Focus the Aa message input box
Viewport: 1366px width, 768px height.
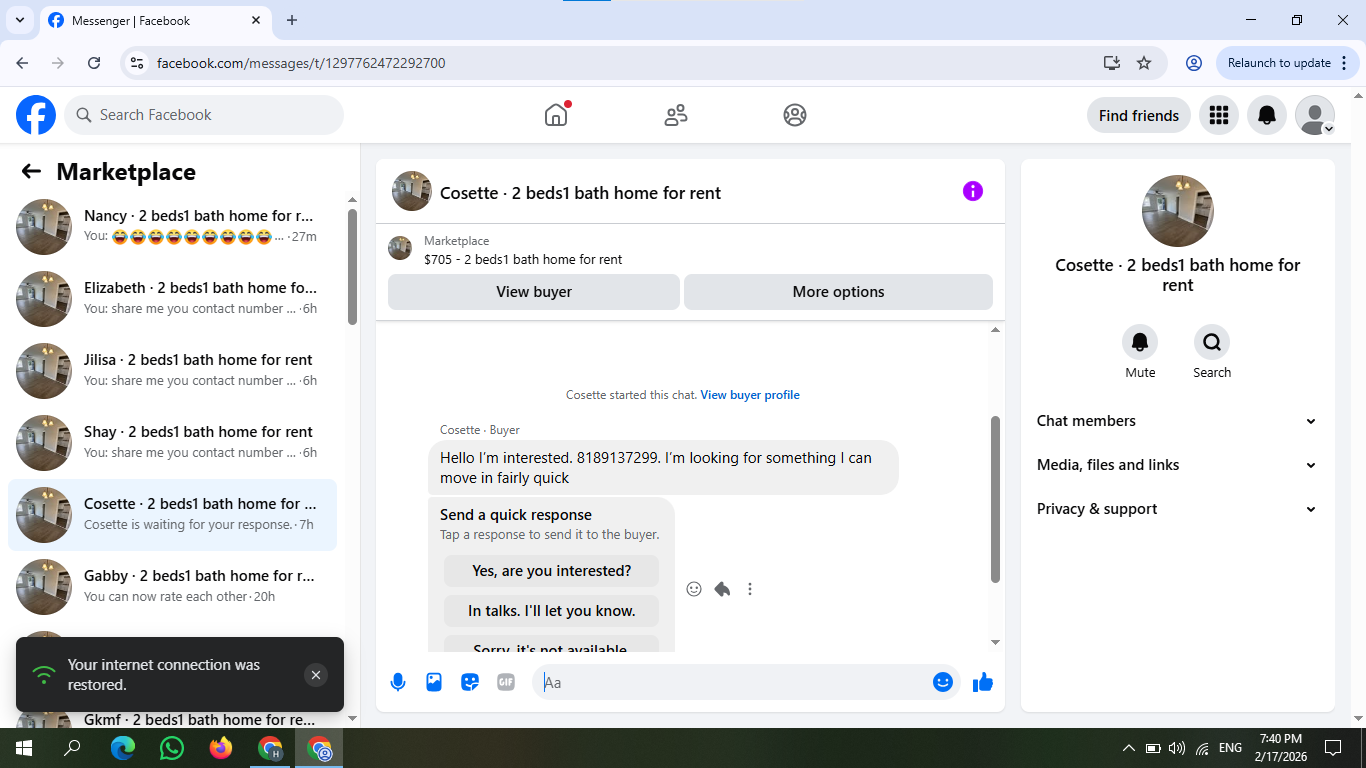735,682
